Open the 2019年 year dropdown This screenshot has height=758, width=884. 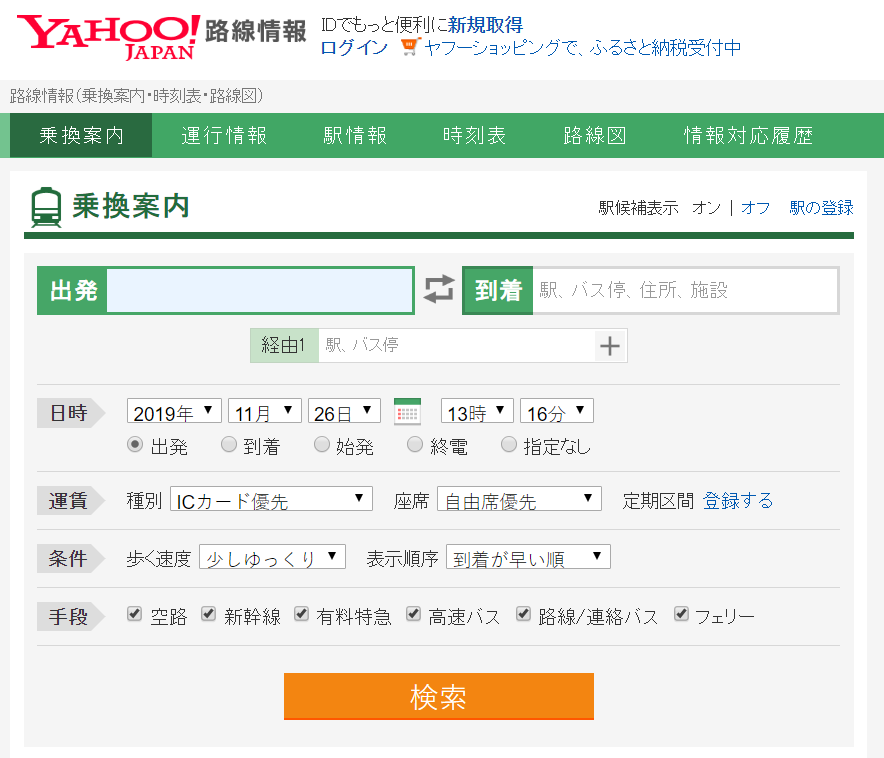pos(174,411)
